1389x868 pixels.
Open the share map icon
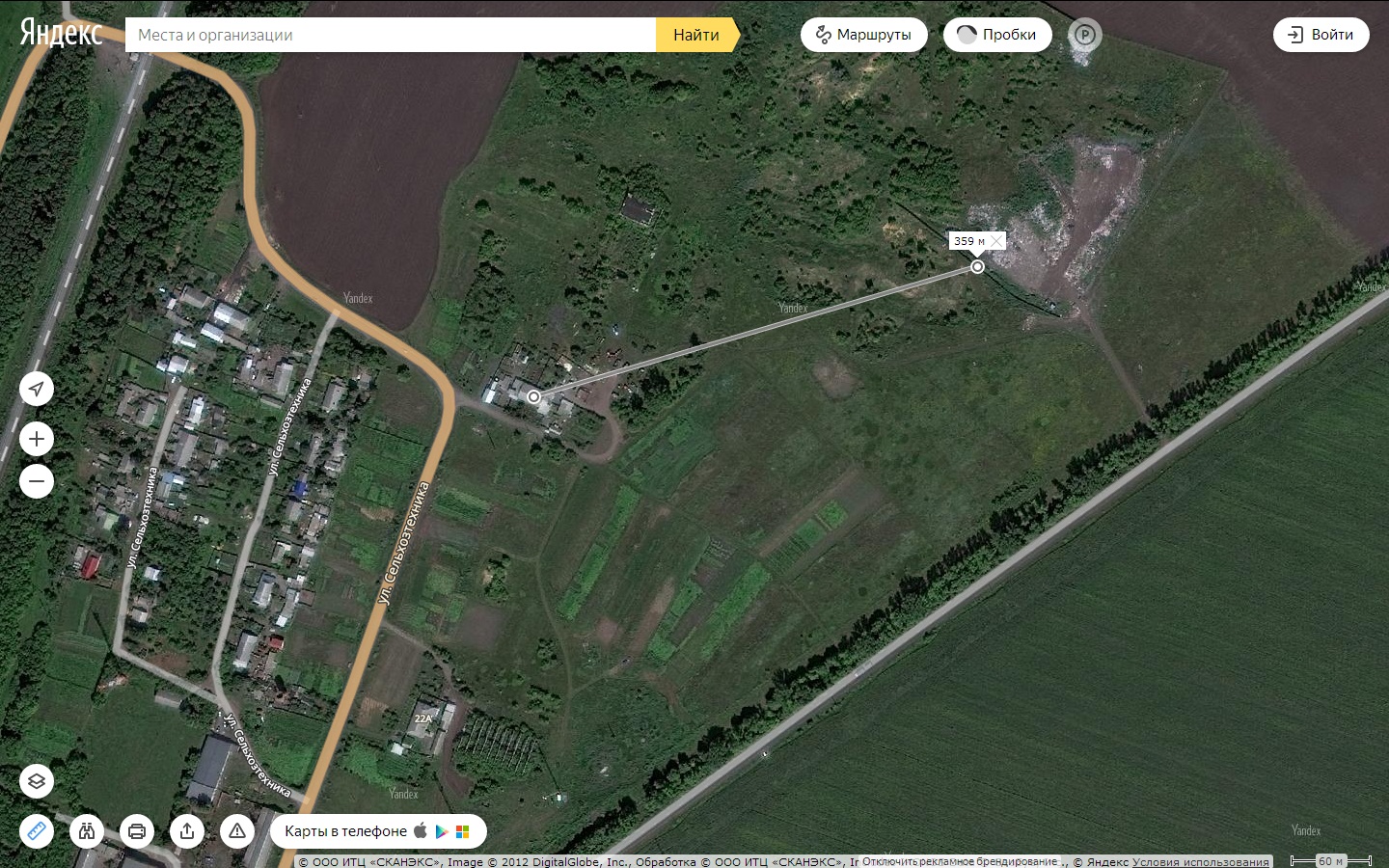click(x=187, y=830)
